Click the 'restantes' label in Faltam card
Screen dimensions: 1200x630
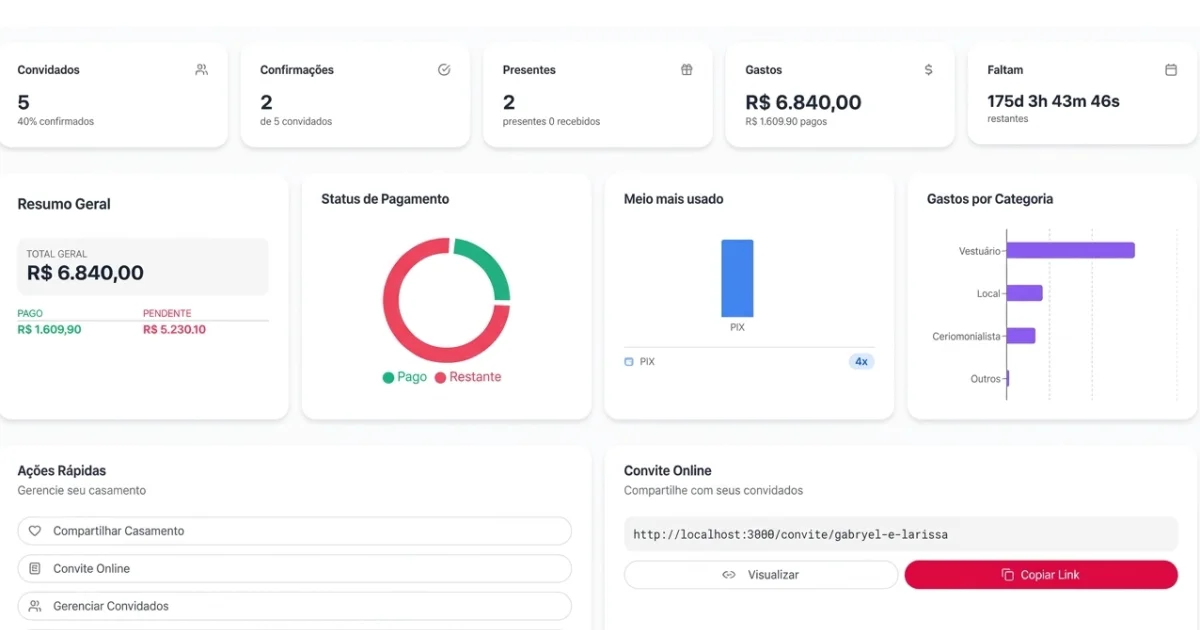1008,119
